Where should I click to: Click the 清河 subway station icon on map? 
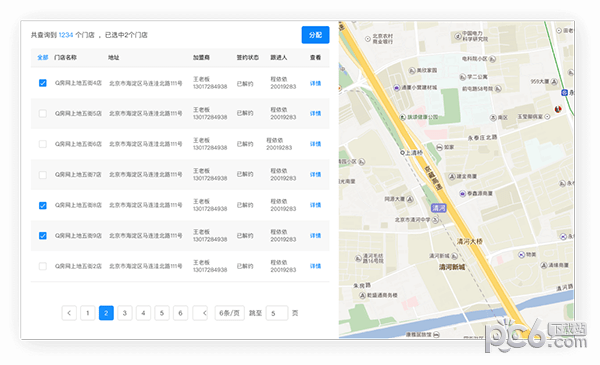point(439,208)
